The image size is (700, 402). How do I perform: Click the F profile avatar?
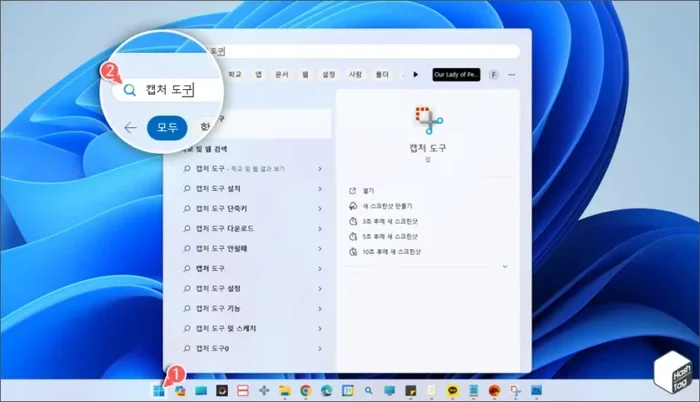[494, 75]
